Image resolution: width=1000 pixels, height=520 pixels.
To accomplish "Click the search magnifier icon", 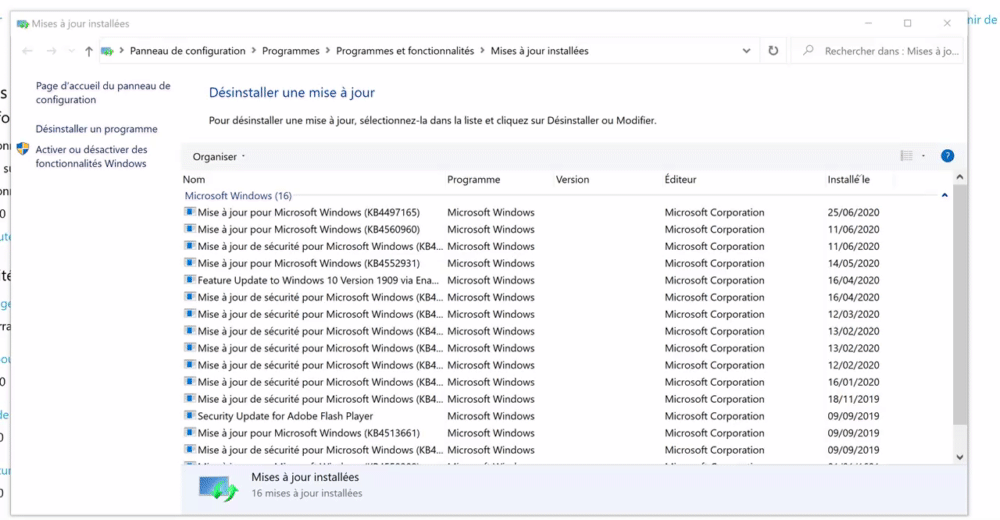I will coord(808,50).
